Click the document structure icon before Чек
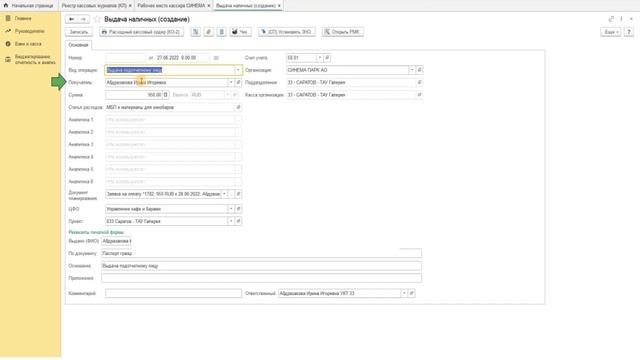 [222, 32]
